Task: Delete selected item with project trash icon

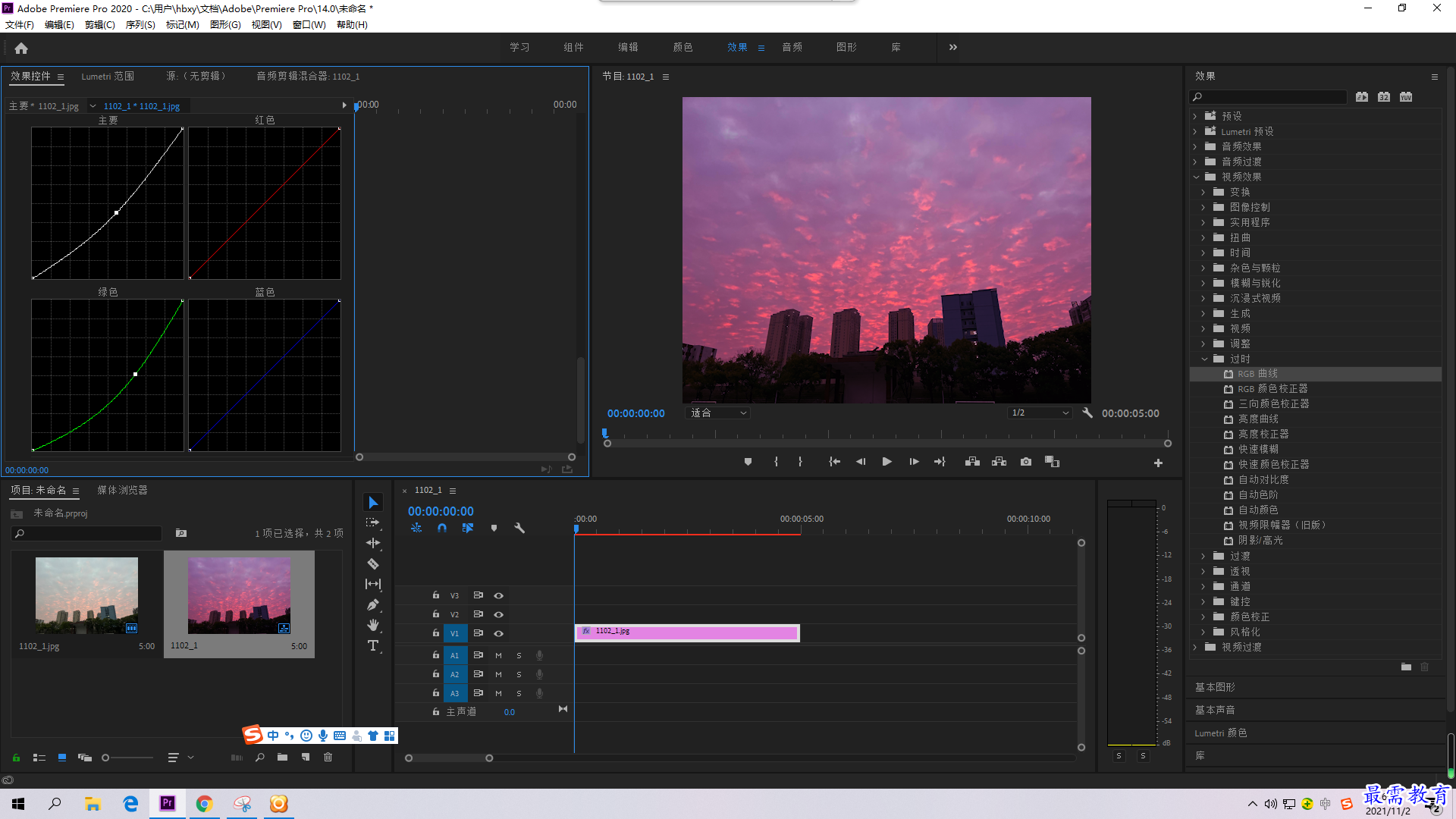Action: point(328,757)
